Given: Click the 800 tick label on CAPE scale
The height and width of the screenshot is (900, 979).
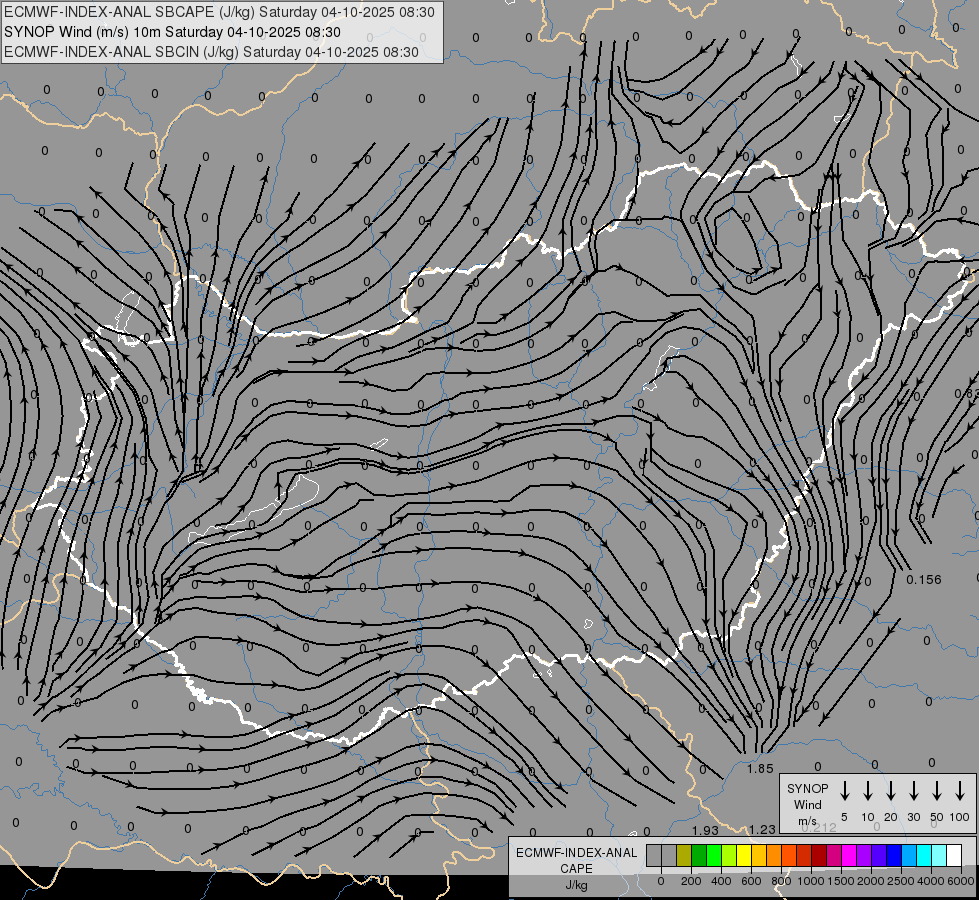Looking at the screenshot, I should point(781,881).
